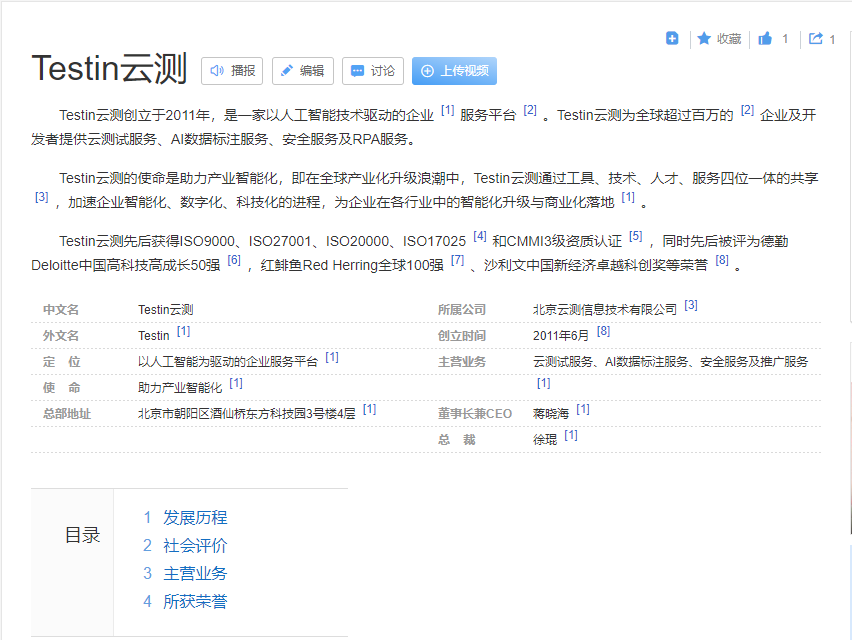Click the company name 北京云测信息技术有限公司

tap(604, 310)
